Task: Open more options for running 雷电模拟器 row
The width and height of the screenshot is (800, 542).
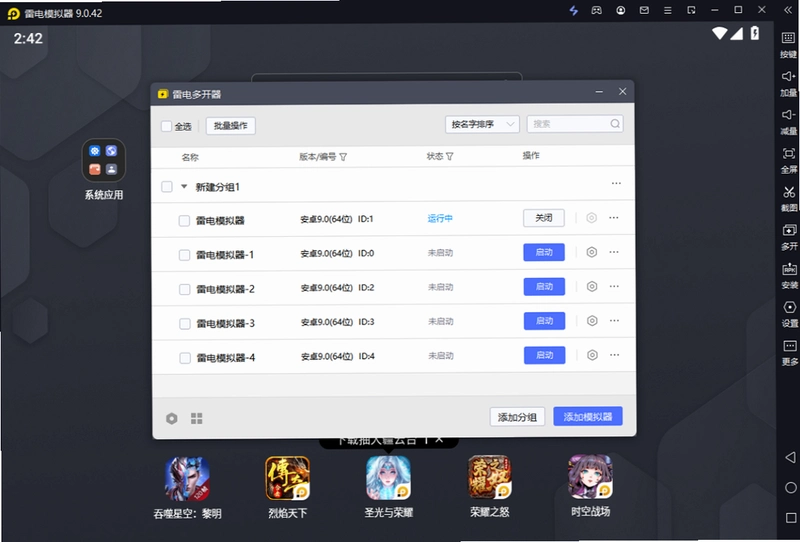Action: pyautogui.click(x=614, y=218)
